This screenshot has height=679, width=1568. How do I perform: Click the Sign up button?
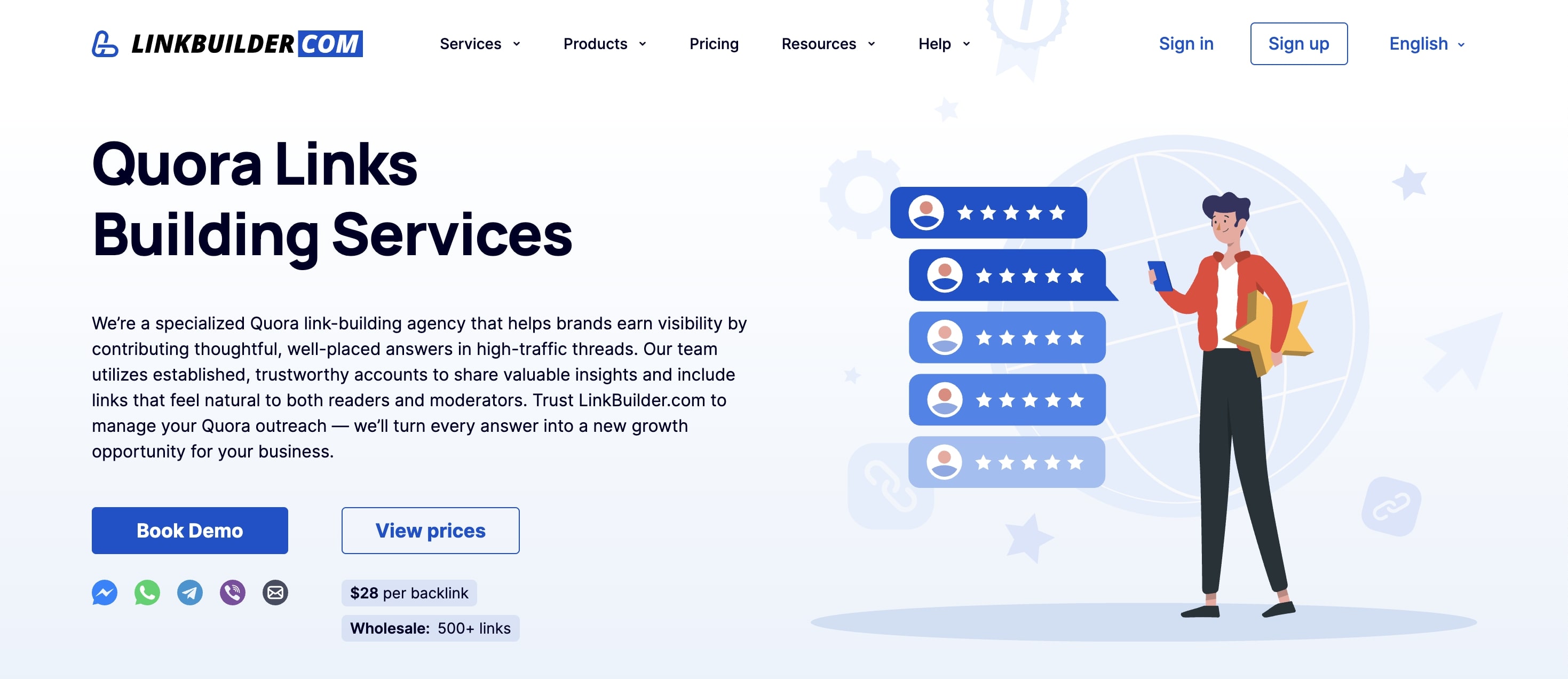(1298, 44)
